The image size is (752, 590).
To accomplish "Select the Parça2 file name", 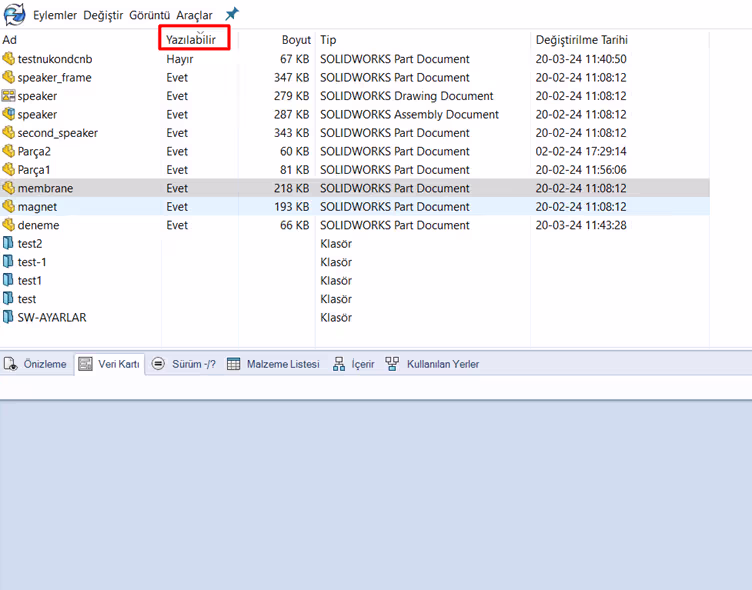I will coord(34,152).
